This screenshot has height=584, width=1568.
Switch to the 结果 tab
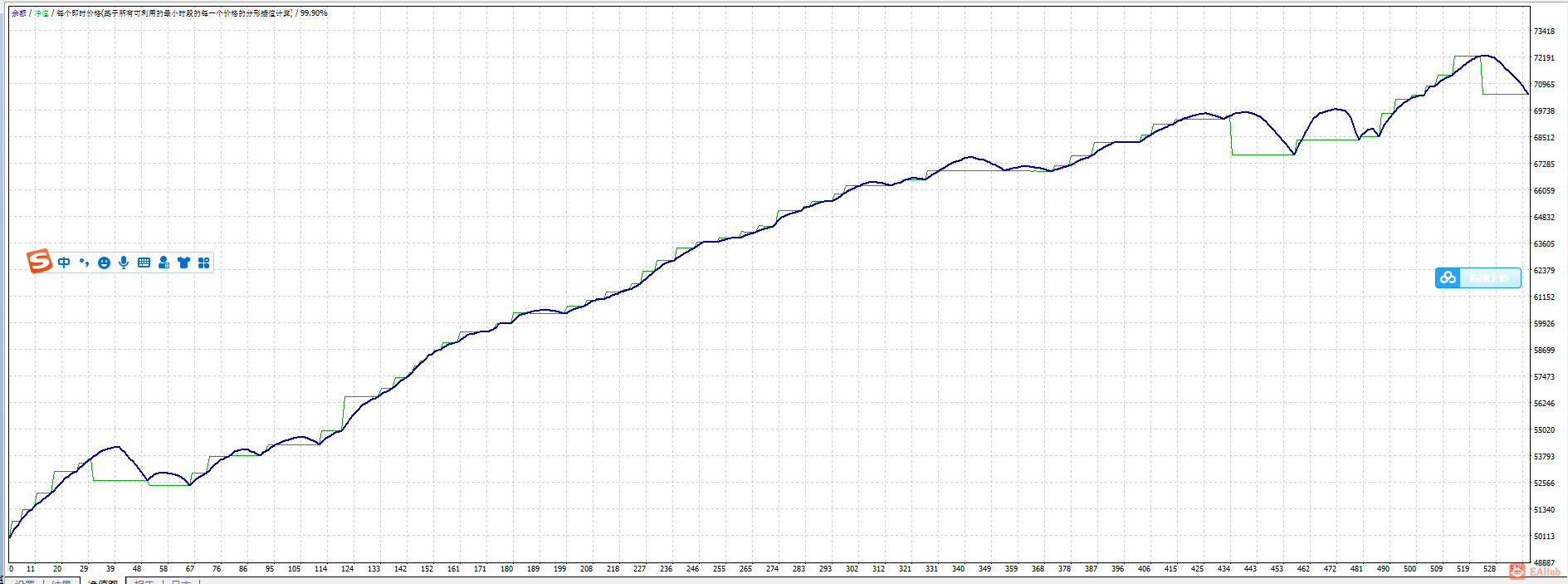click(61, 582)
